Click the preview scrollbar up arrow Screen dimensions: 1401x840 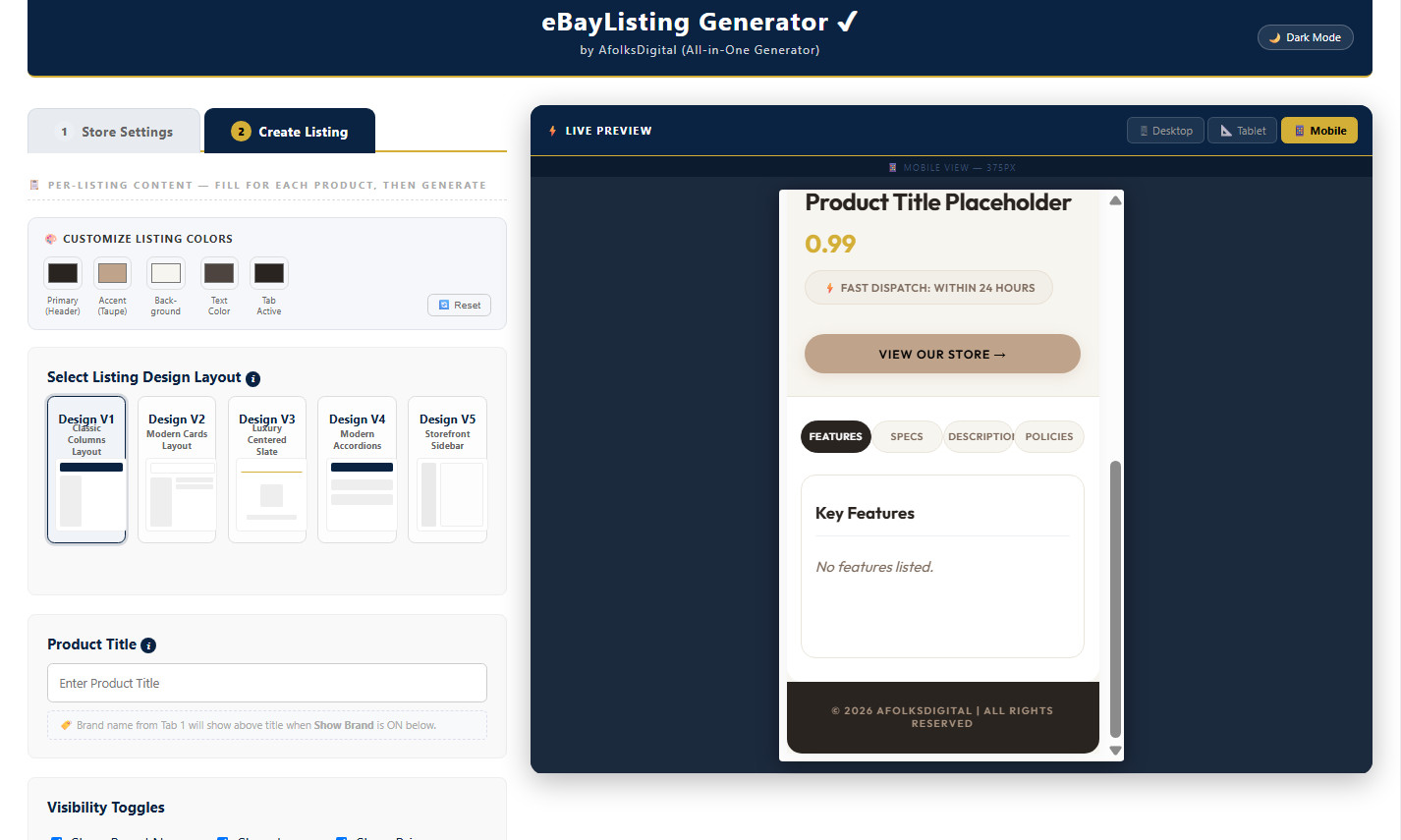pos(1115,200)
